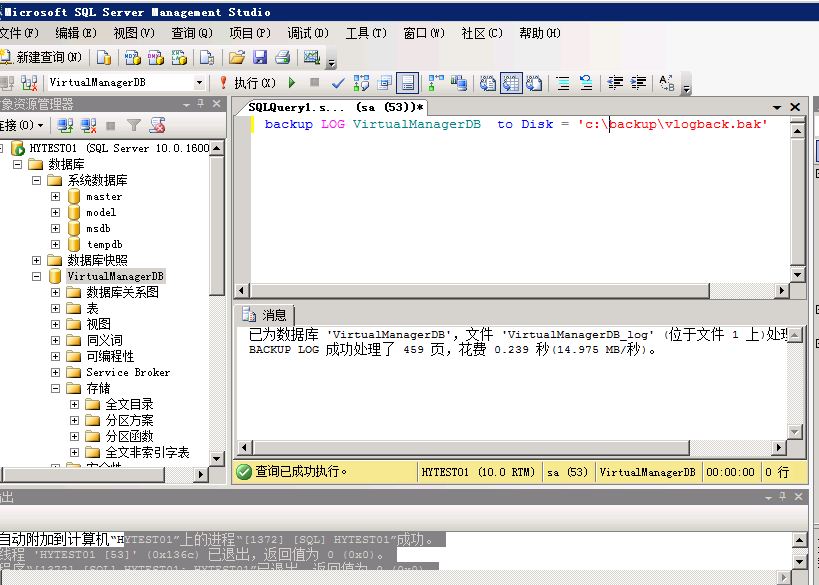Image resolution: width=819 pixels, height=585 pixels.
Task: Open the VirtualManagerDB database dropdown
Action: [x=200, y=83]
